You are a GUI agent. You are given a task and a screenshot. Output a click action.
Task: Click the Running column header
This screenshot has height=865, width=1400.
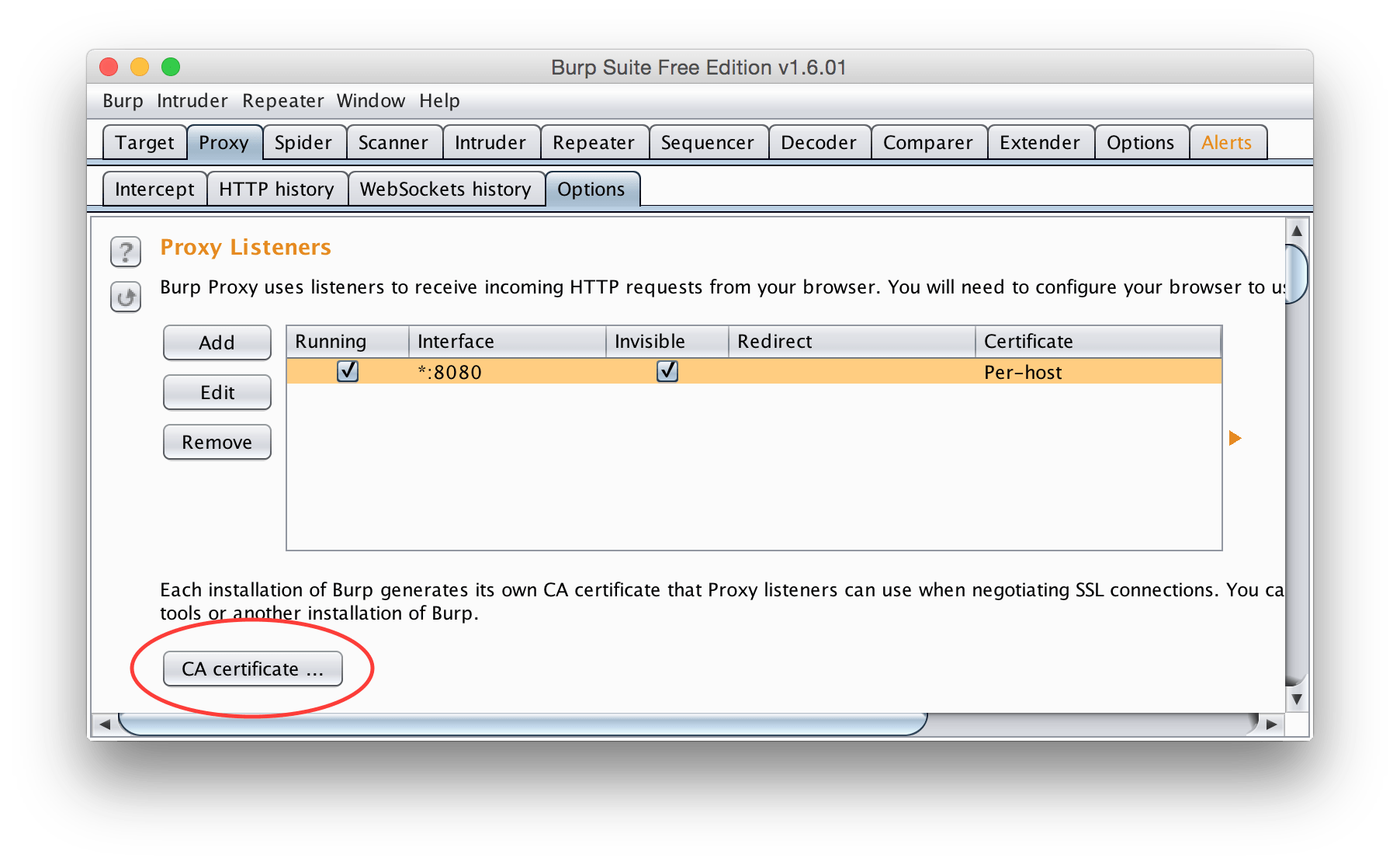348,342
